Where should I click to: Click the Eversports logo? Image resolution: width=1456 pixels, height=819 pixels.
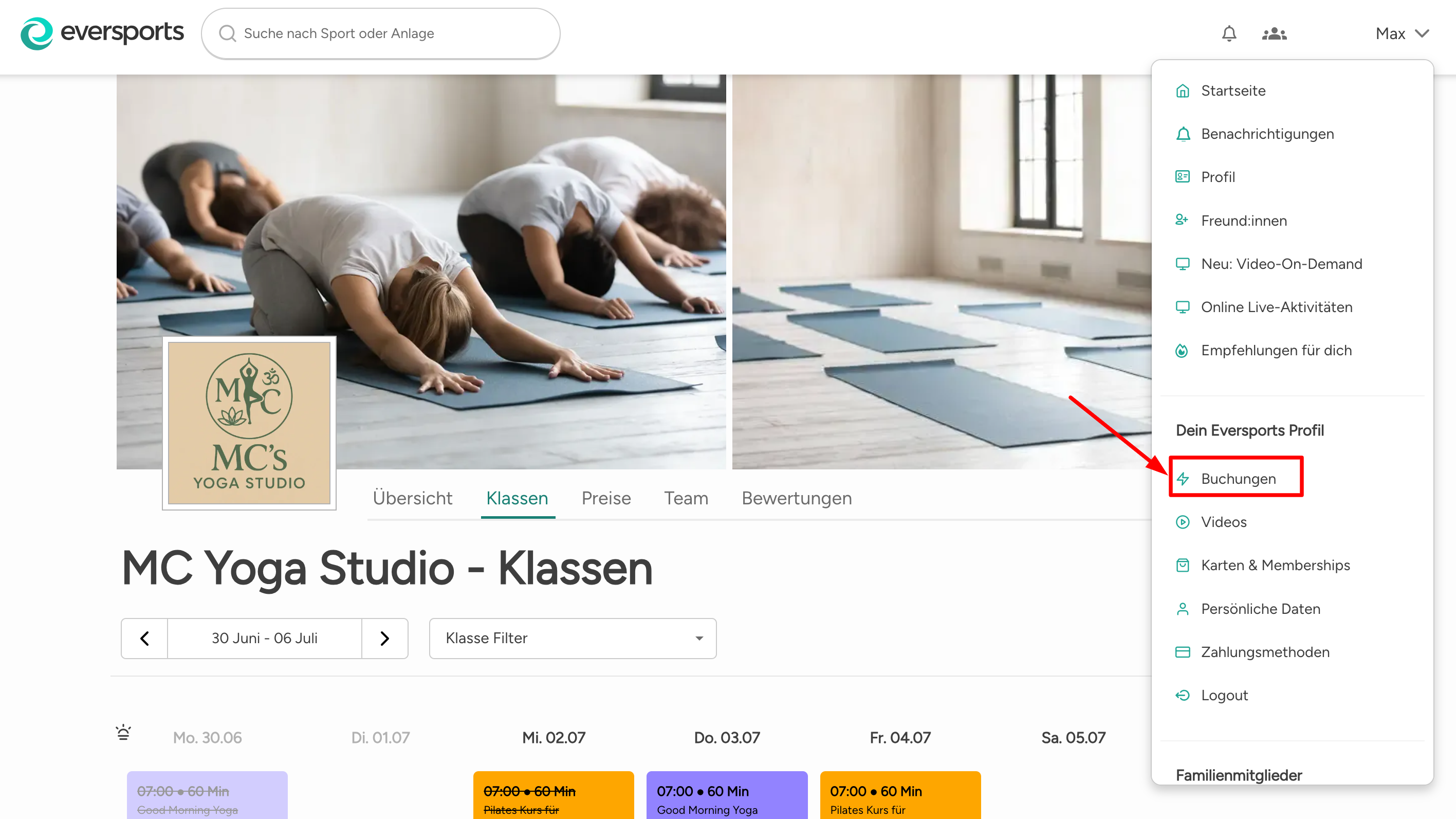(102, 33)
